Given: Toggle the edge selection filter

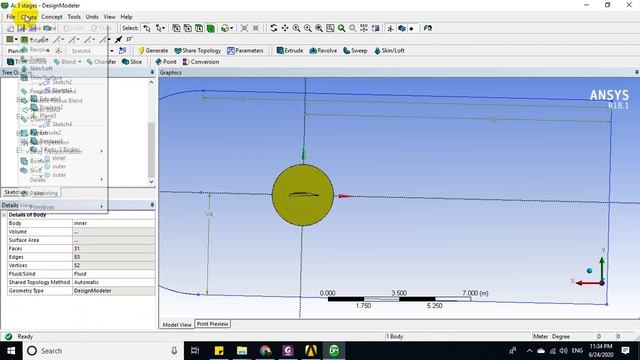Looking at the screenshot, I should [x=187, y=28].
